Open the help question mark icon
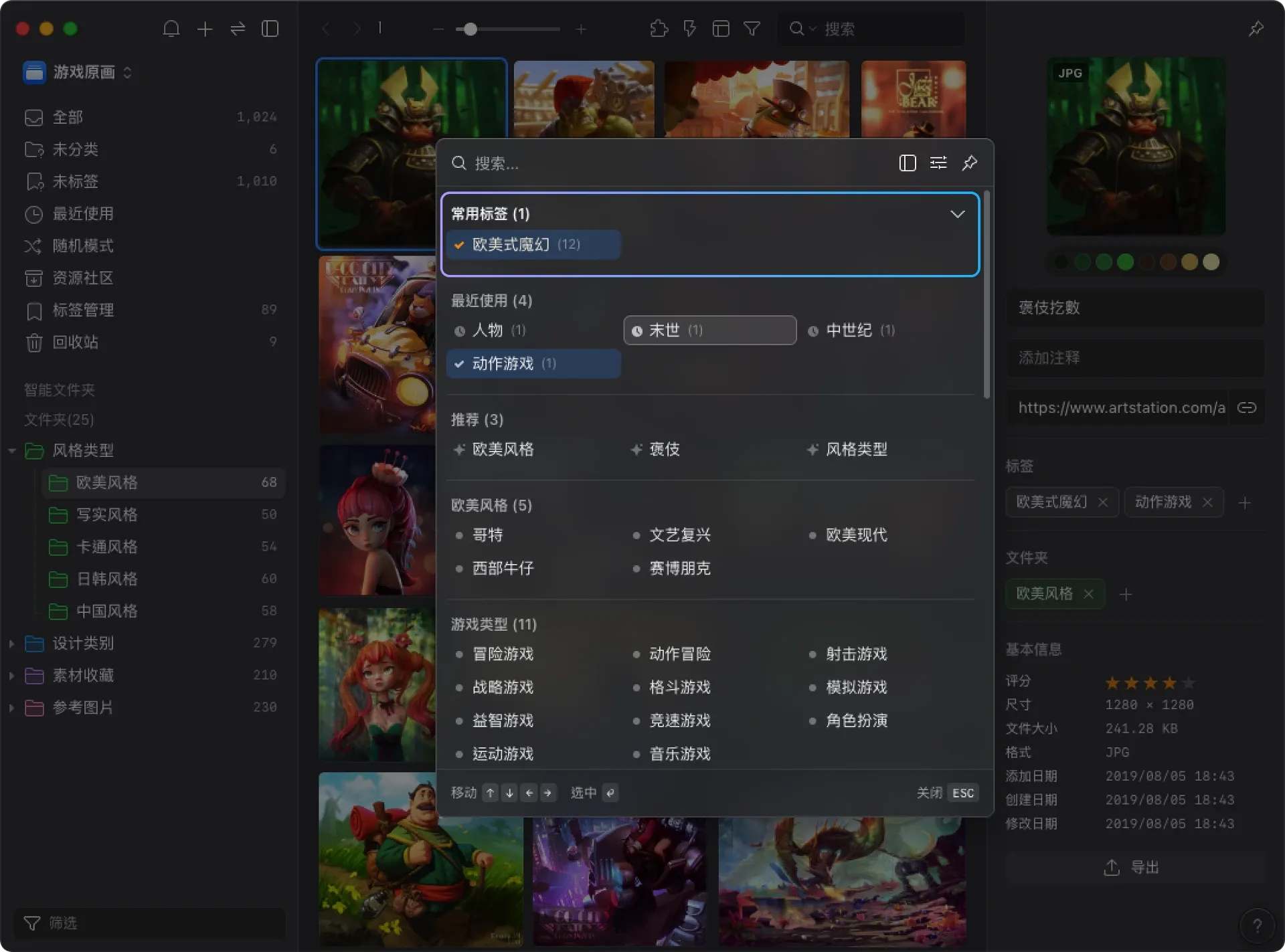 coord(1258,925)
